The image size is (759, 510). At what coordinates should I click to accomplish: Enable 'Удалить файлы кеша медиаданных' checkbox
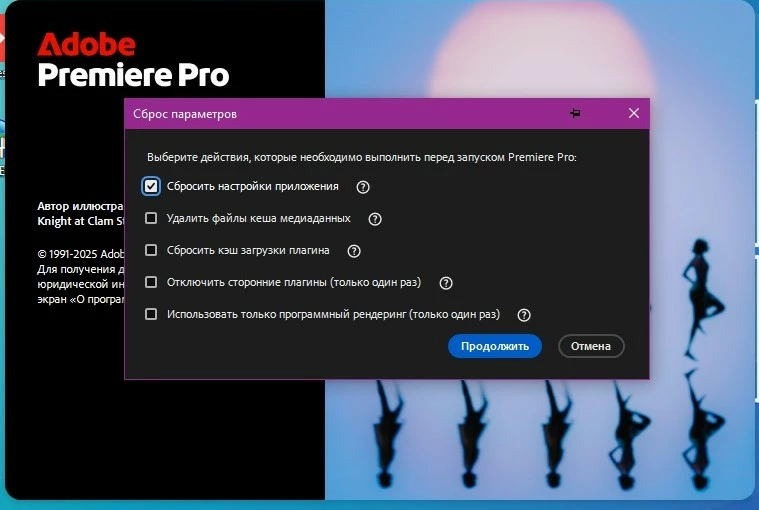coord(151,218)
